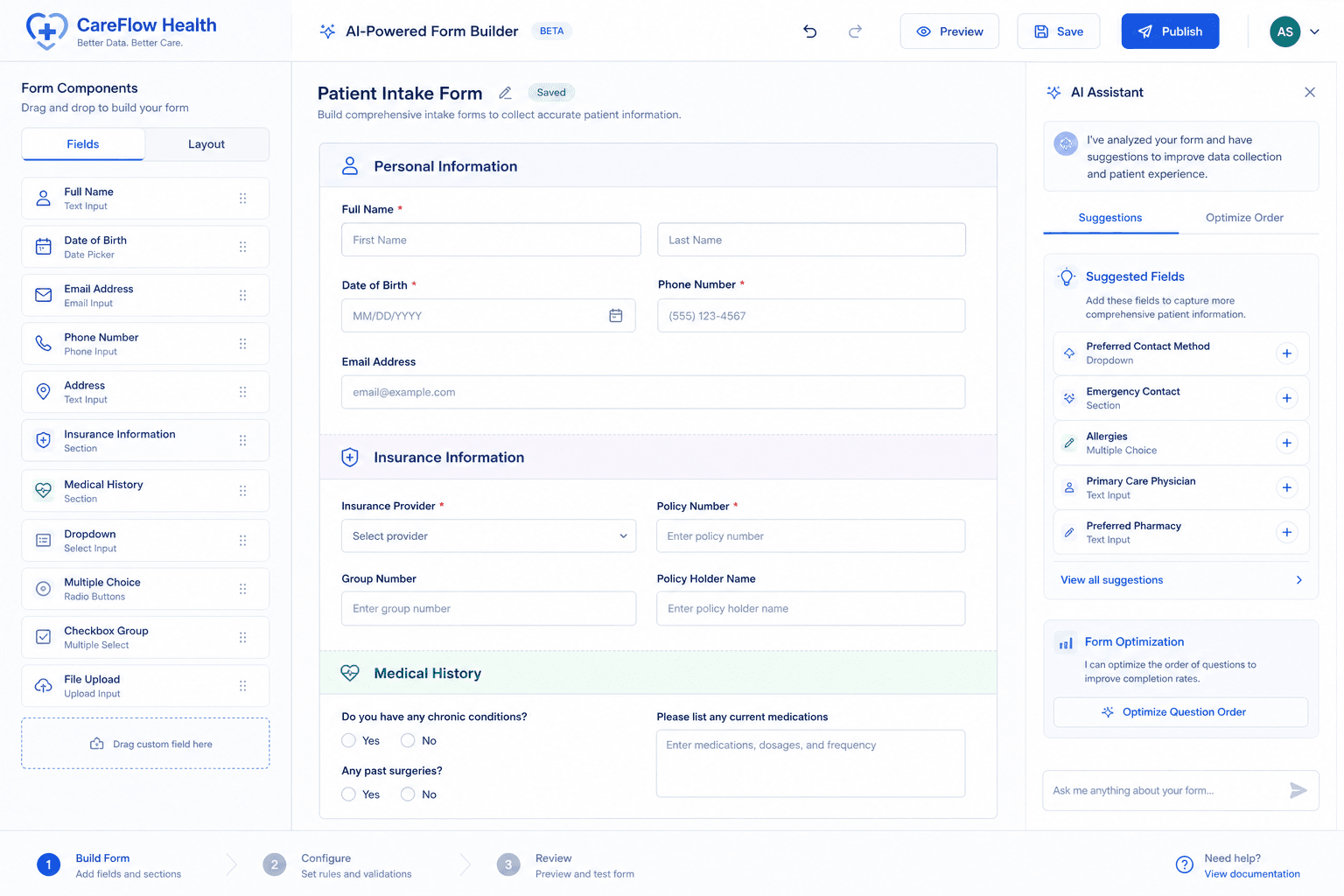Close the AI Assistant panel

pos(1310,92)
